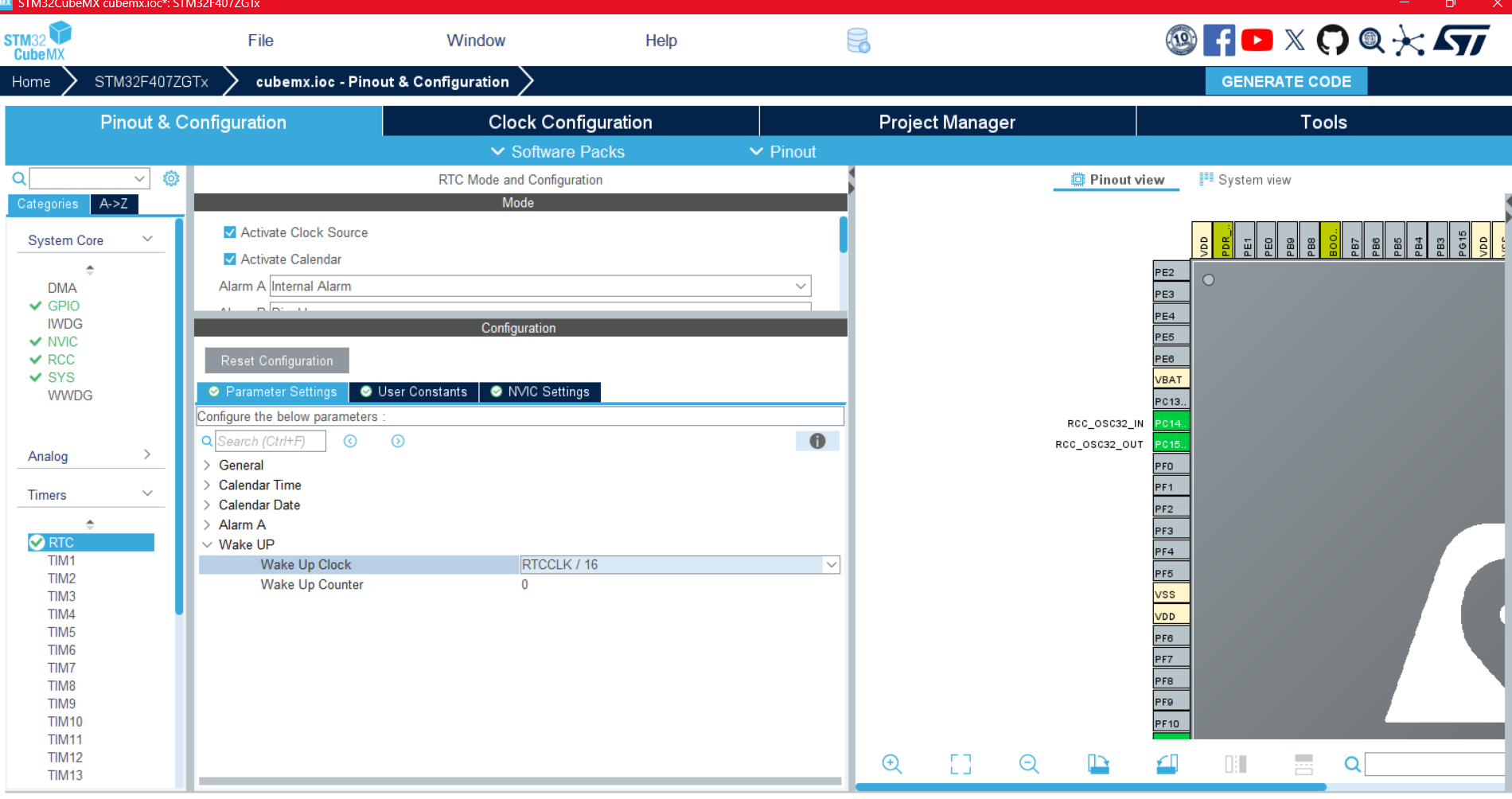
Task: Open the 10-year anniversary badge icon
Action: pyautogui.click(x=1181, y=40)
